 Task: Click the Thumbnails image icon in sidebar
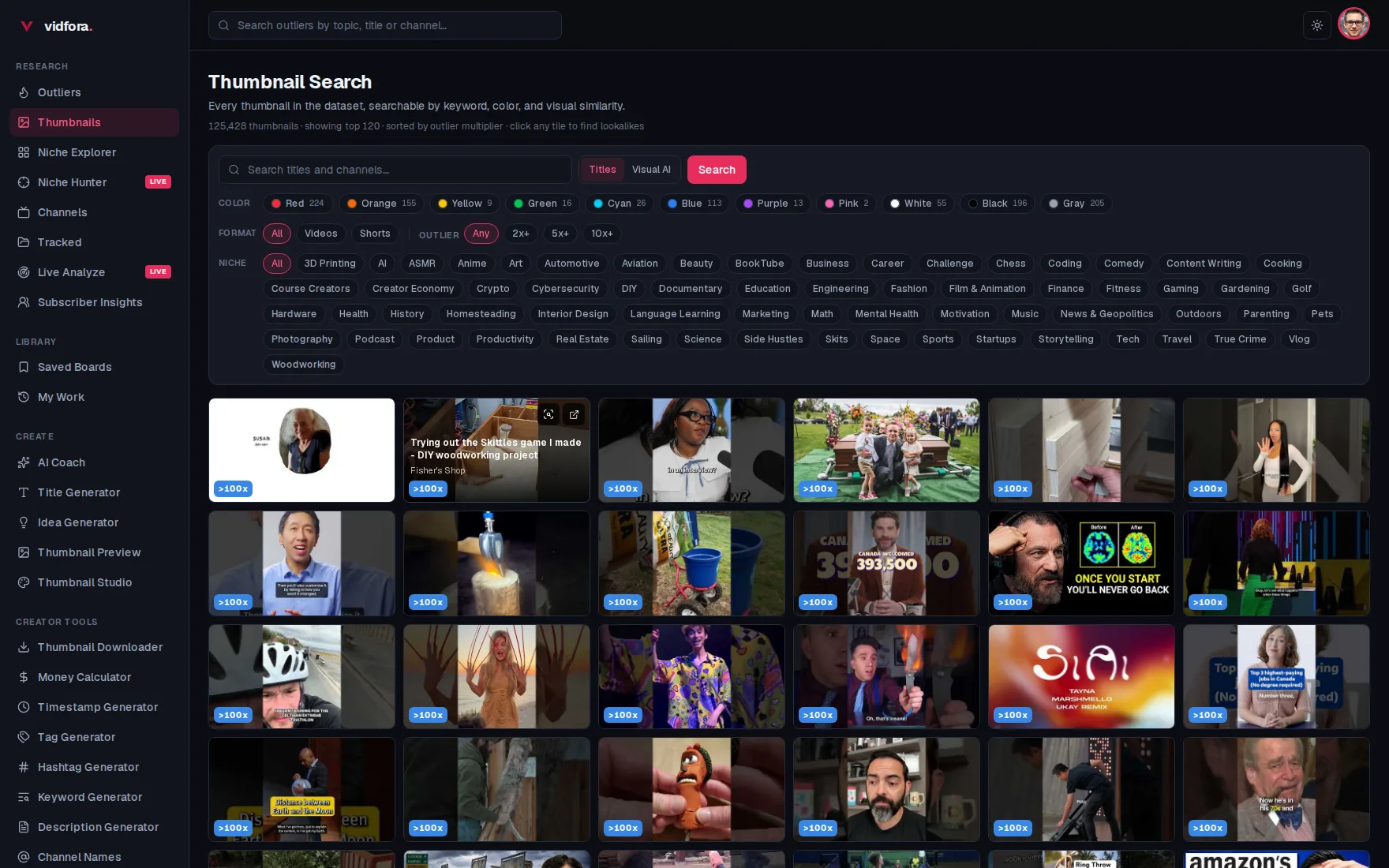[x=24, y=122]
